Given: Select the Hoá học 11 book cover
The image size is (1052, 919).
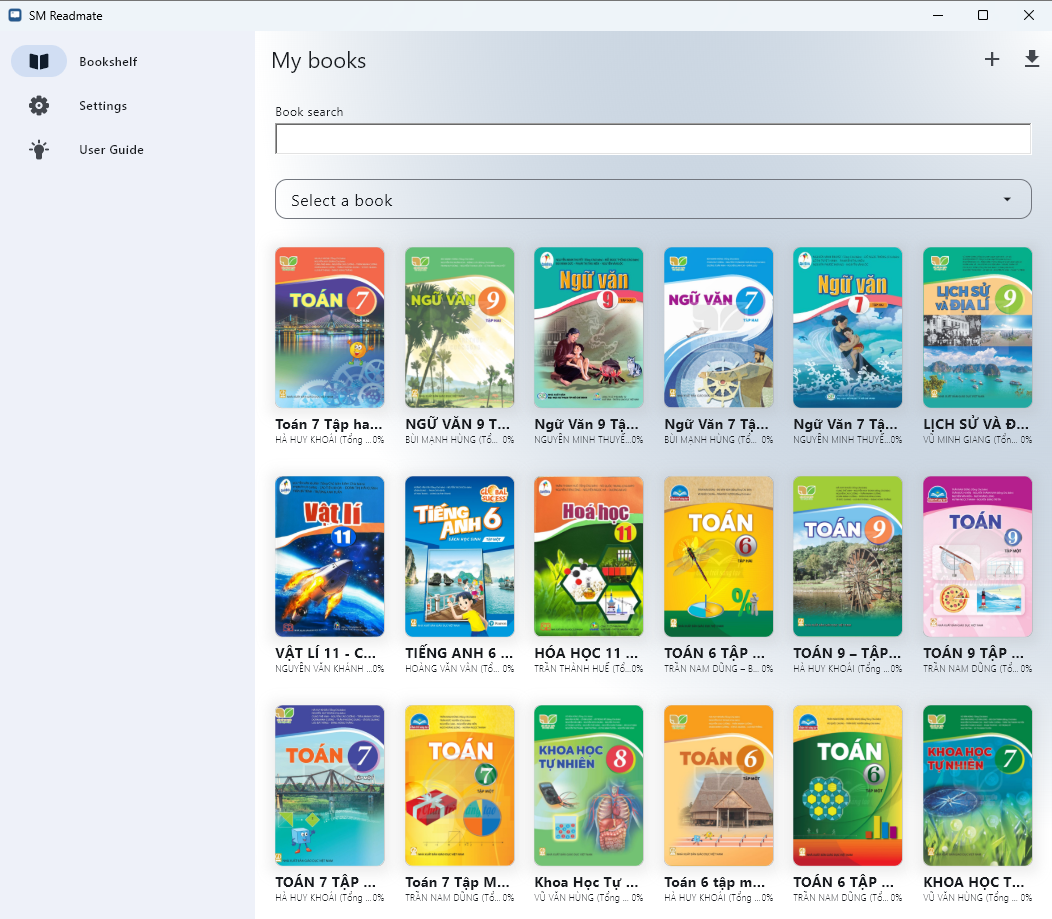Looking at the screenshot, I should [x=588, y=556].
